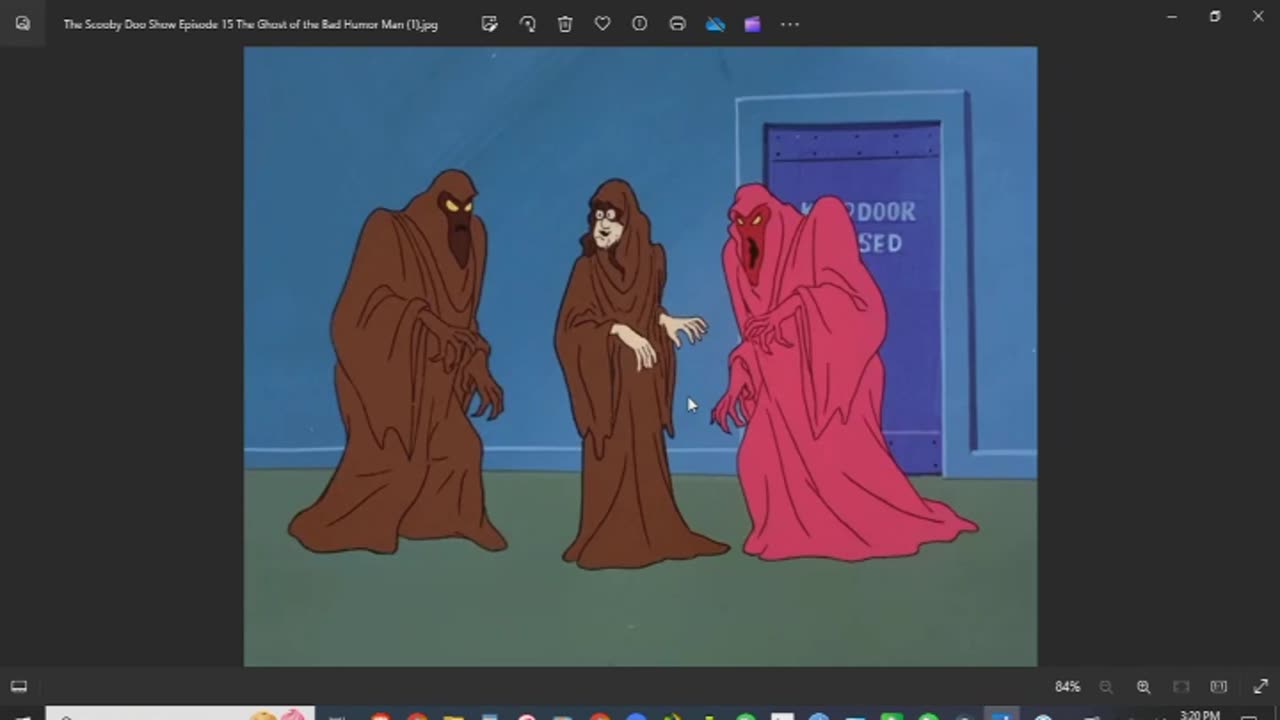Click the displayed cartoon image

point(640,356)
